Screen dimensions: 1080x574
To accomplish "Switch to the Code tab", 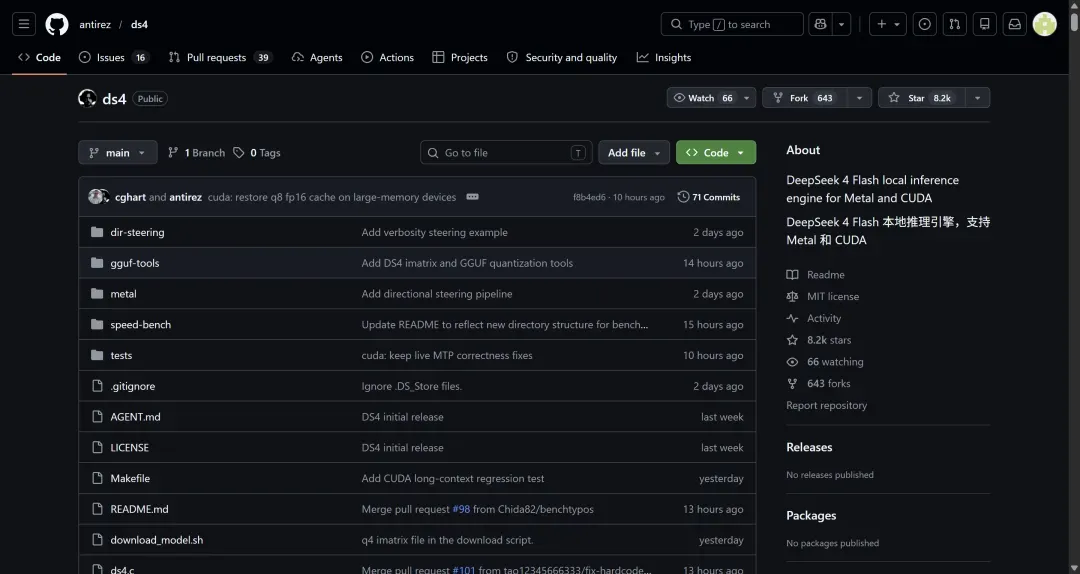I will [39, 57].
